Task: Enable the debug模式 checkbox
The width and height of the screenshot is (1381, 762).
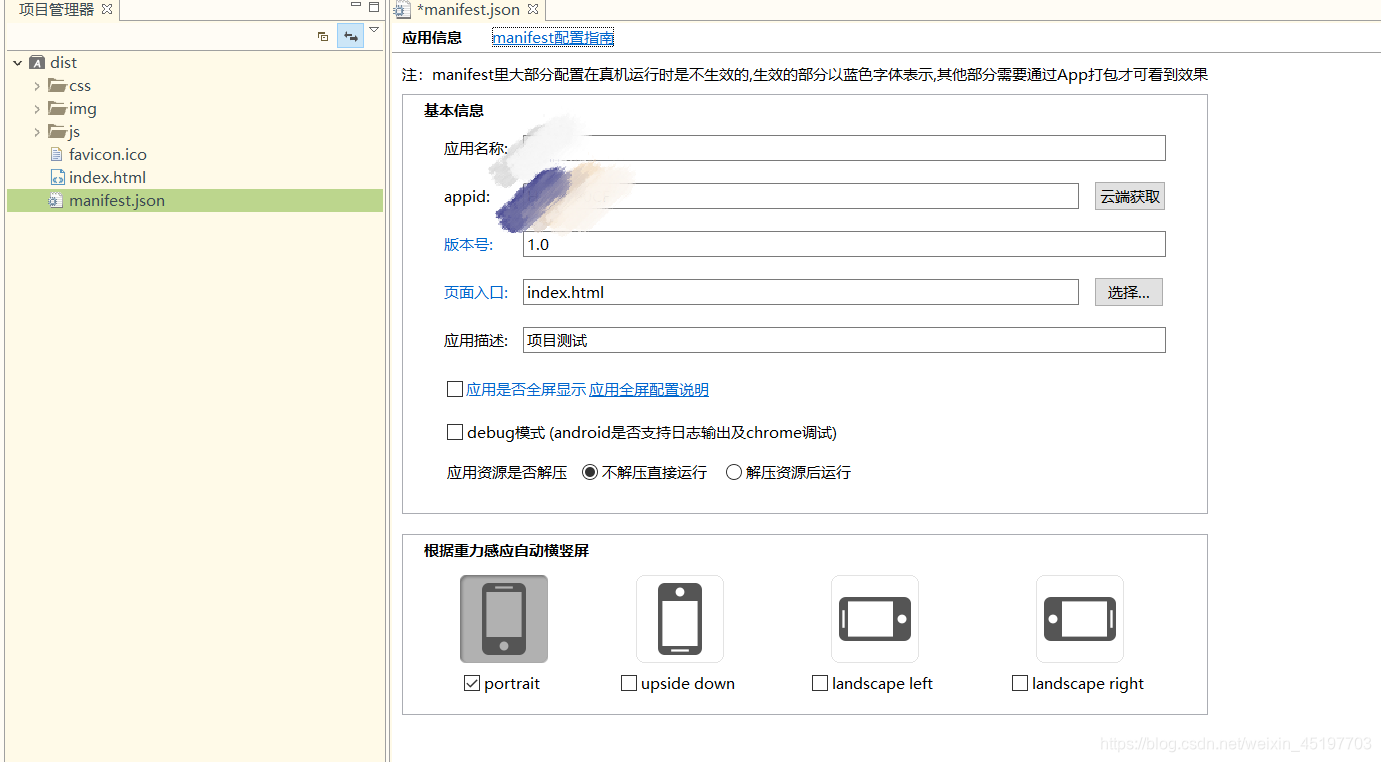Action: coord(455,431)
